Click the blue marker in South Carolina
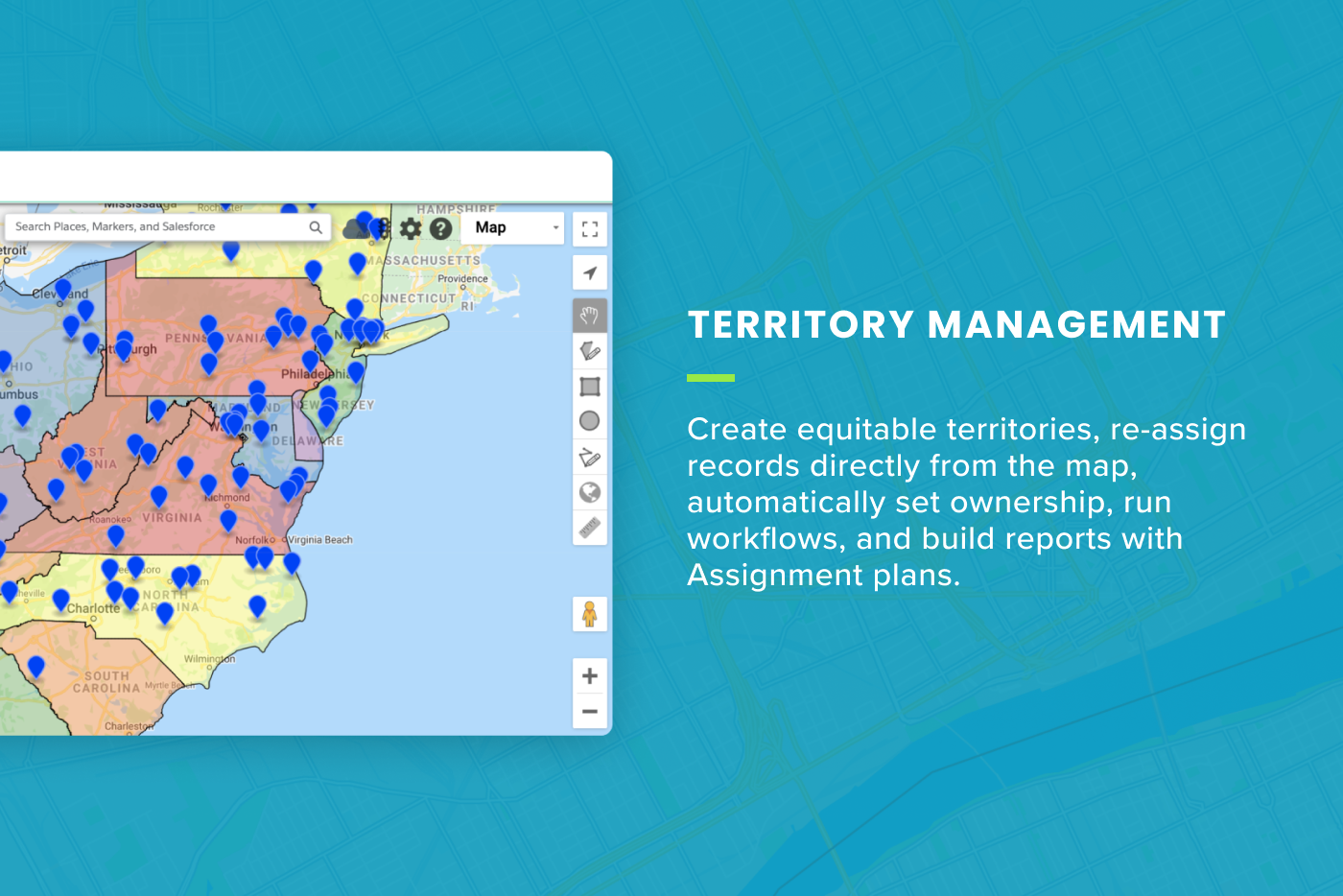The image size is (1343, 896). pyautogui.click(x=36, y=665)
